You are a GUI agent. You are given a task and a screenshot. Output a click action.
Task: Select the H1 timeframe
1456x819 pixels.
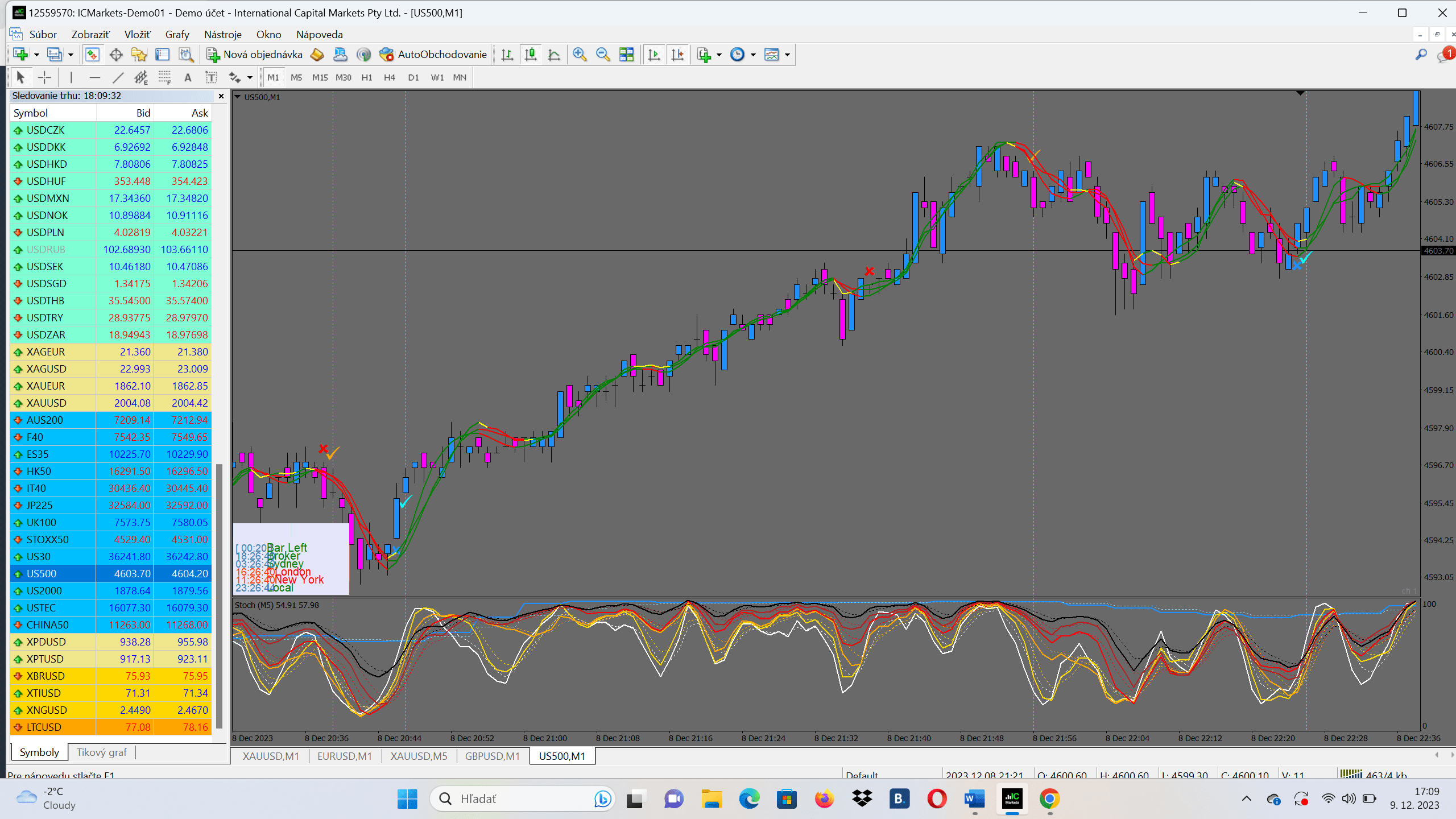click(367, 77)
